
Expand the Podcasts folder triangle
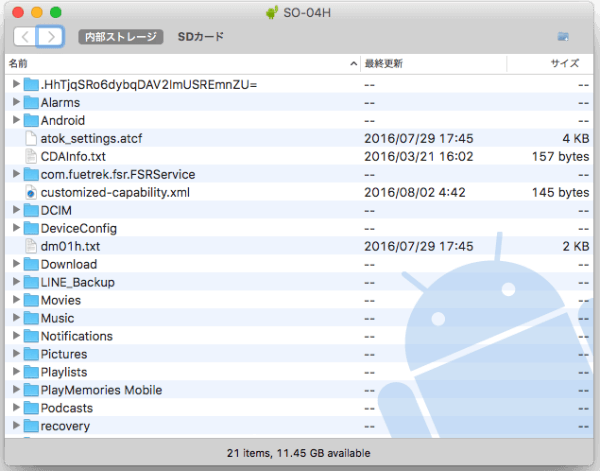(x=16, y=407)
